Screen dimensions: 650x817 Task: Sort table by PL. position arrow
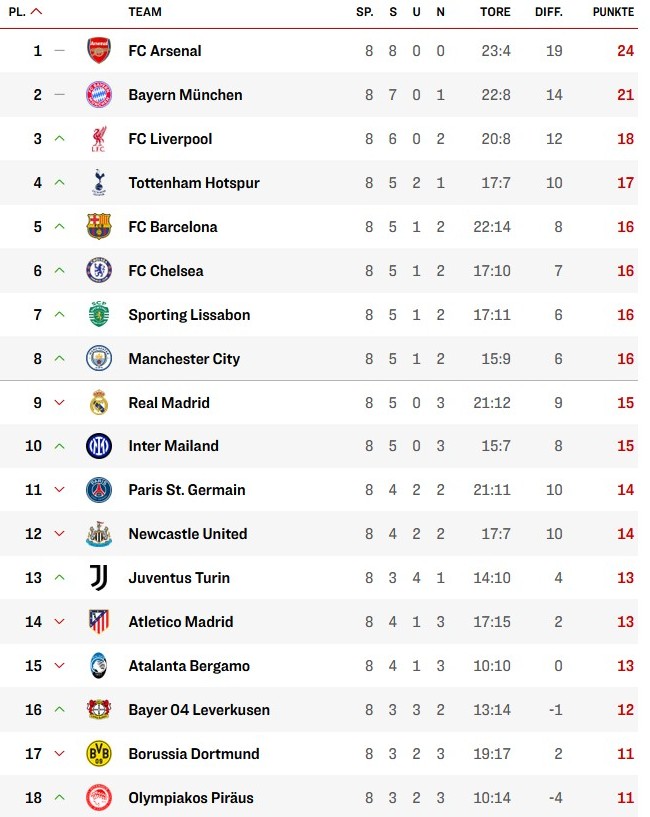37,12
